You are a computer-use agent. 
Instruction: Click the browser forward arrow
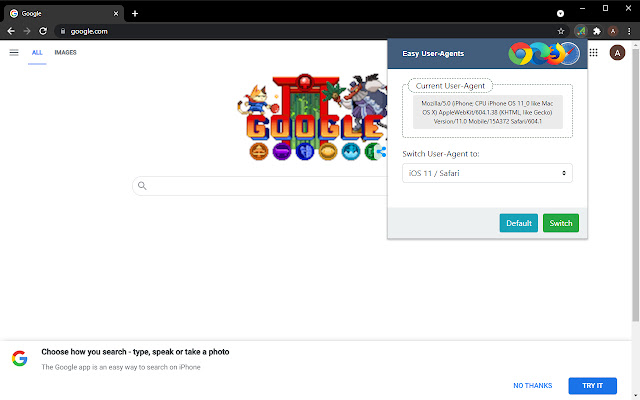27,31
